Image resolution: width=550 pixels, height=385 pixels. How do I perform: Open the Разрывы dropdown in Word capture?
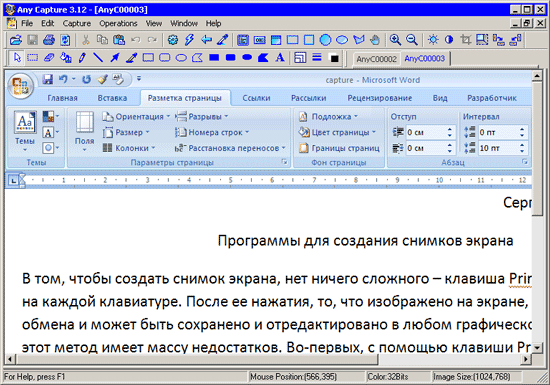(202, 116)
